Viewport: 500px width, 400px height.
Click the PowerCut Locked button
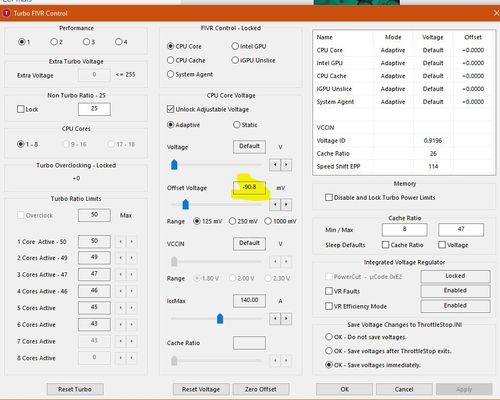click(455, 276)
